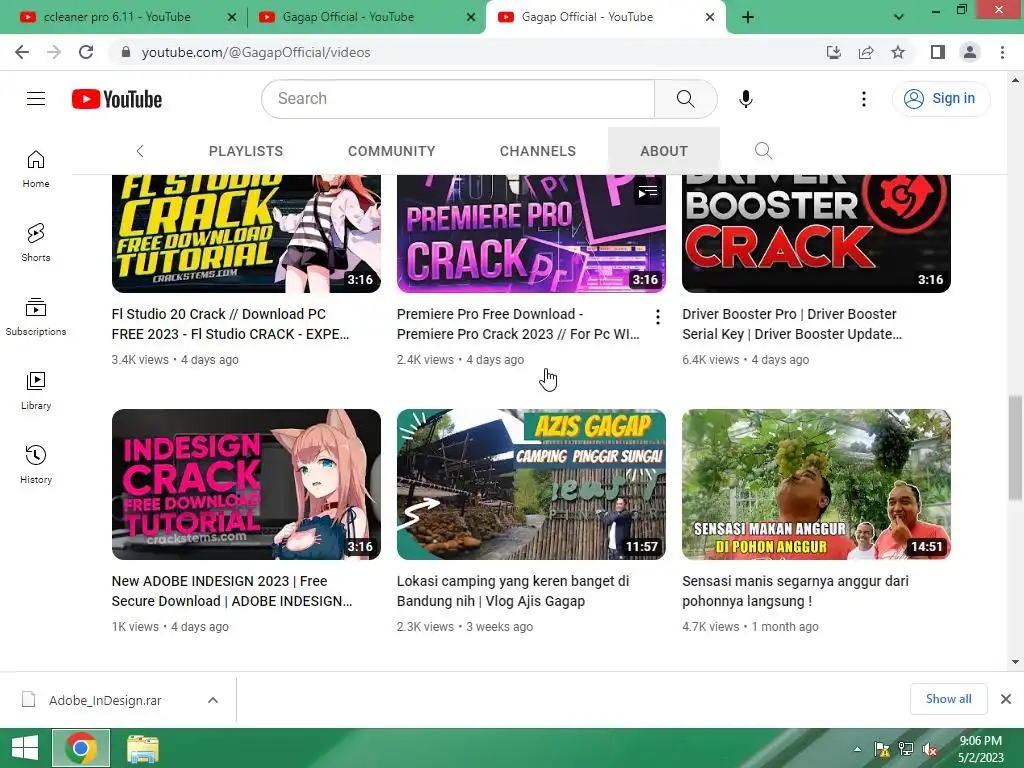The height and width of the screenshot is (768, 1024).
Task: Switch to ccleaner pro 6.11 browser tab
Action: click(x=118, y=18)
